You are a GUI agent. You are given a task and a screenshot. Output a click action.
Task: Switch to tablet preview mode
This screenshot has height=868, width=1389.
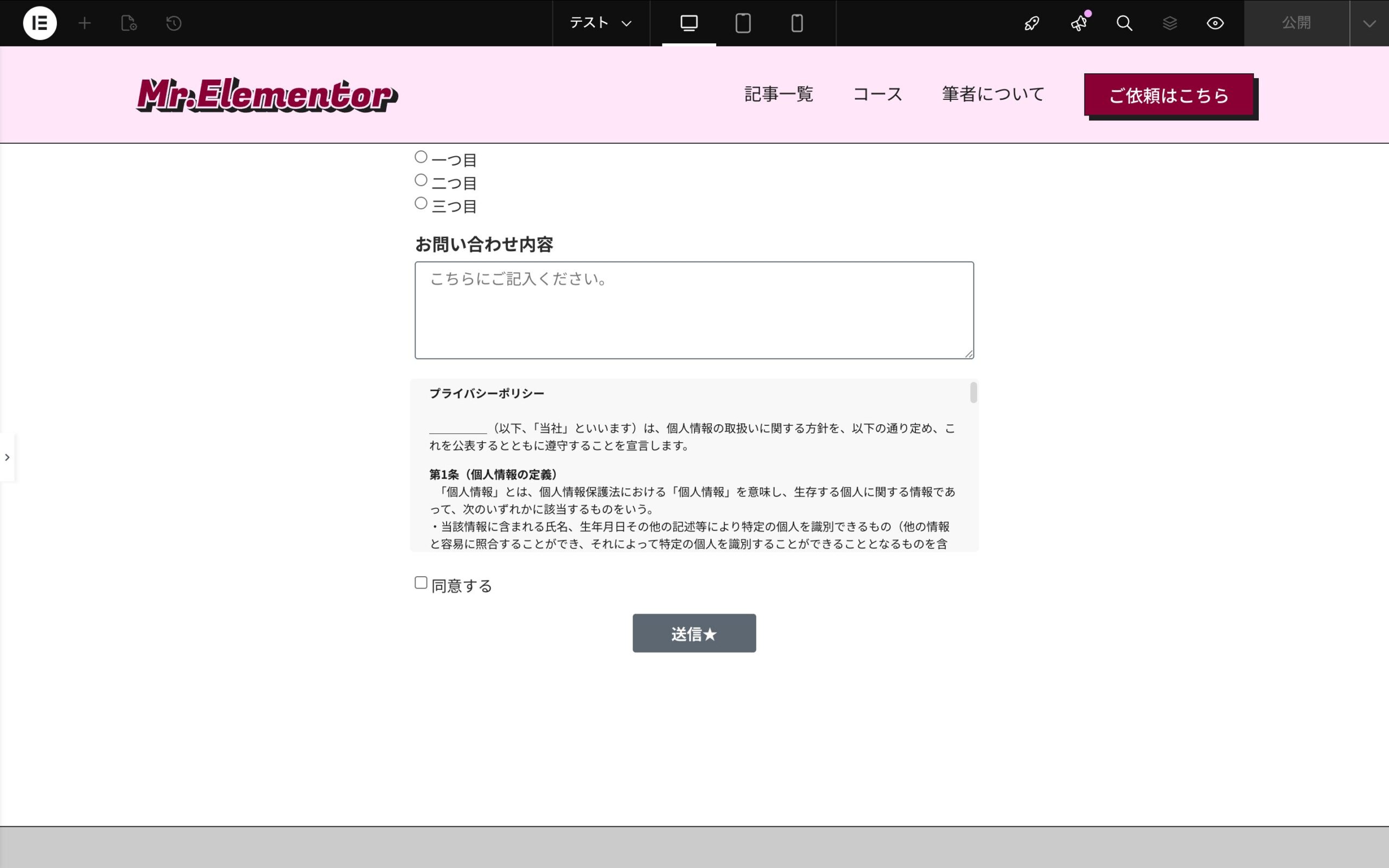743,23
